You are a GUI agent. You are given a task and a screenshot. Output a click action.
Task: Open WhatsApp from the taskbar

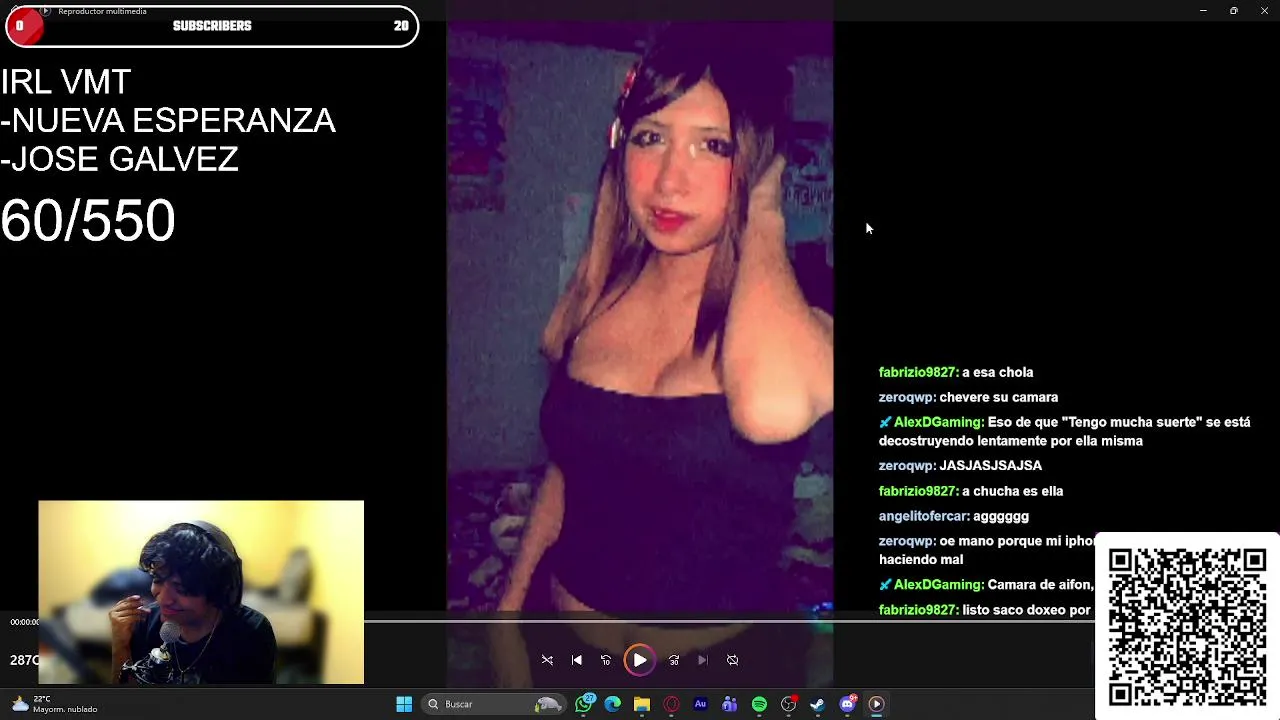pyautogui.click(x=585, y=704)
